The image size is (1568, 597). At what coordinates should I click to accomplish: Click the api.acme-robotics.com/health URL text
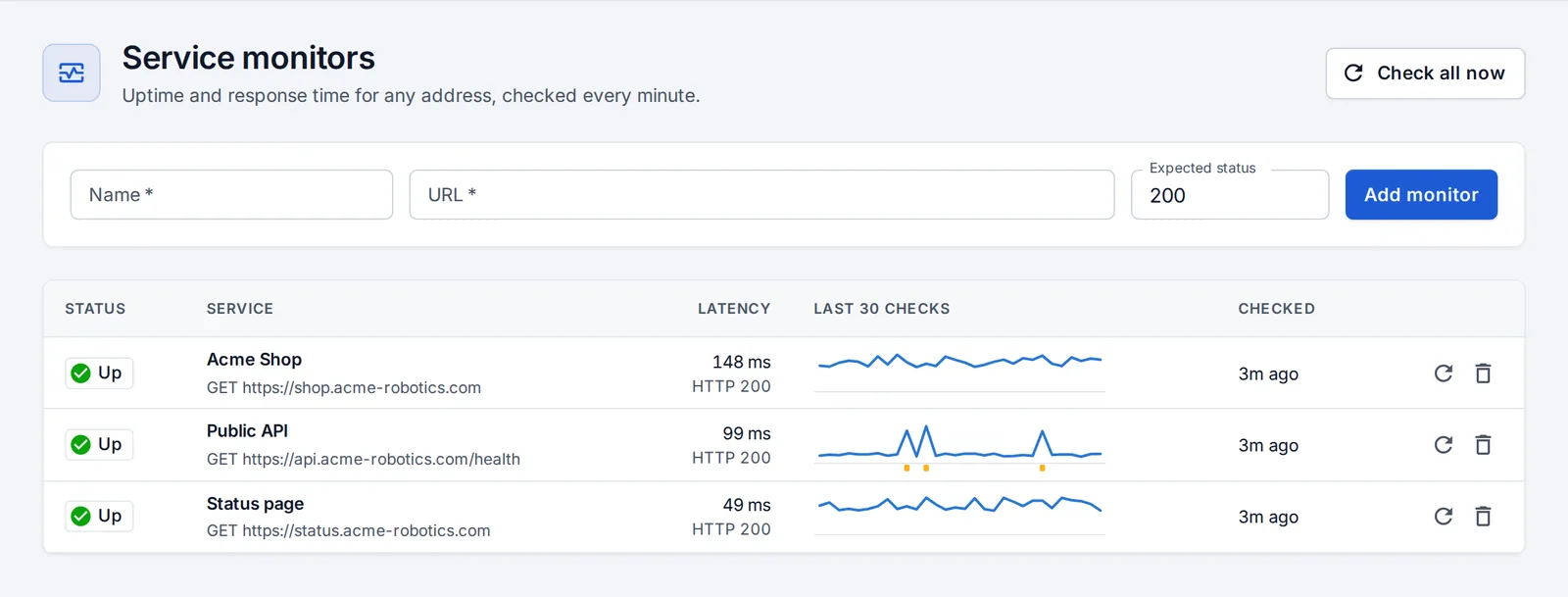pos(381,459)
